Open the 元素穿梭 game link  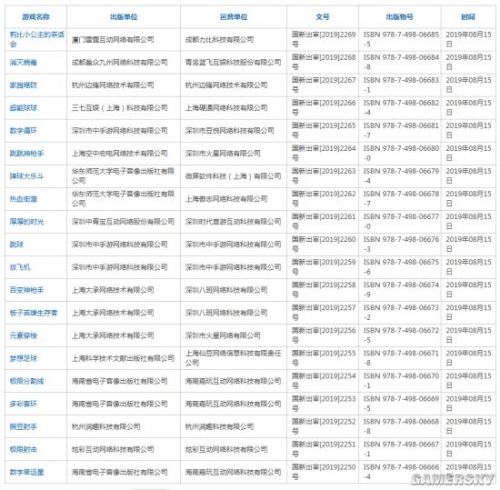23,335
